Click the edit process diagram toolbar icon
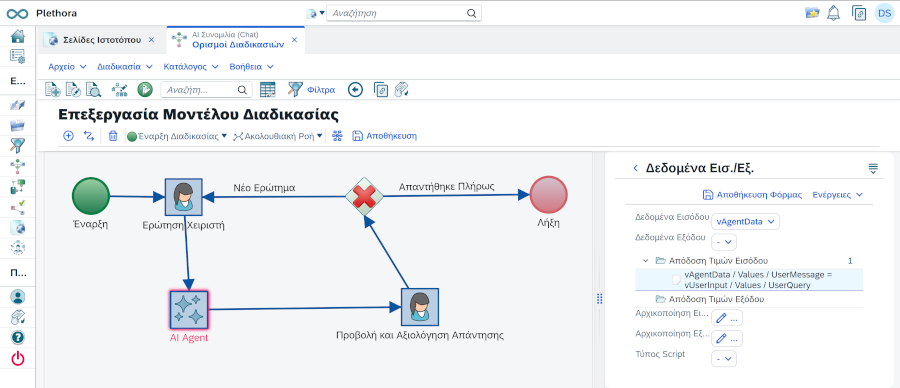 (119, 89)
